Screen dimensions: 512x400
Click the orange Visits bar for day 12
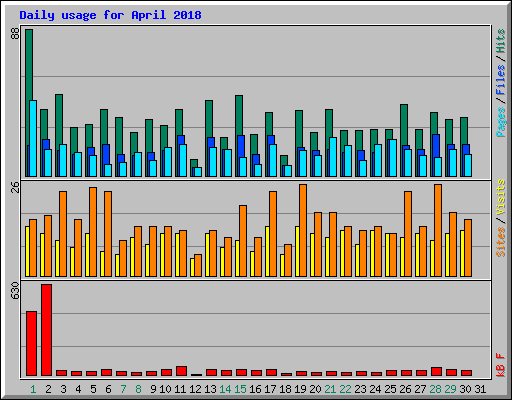point(198,265)
